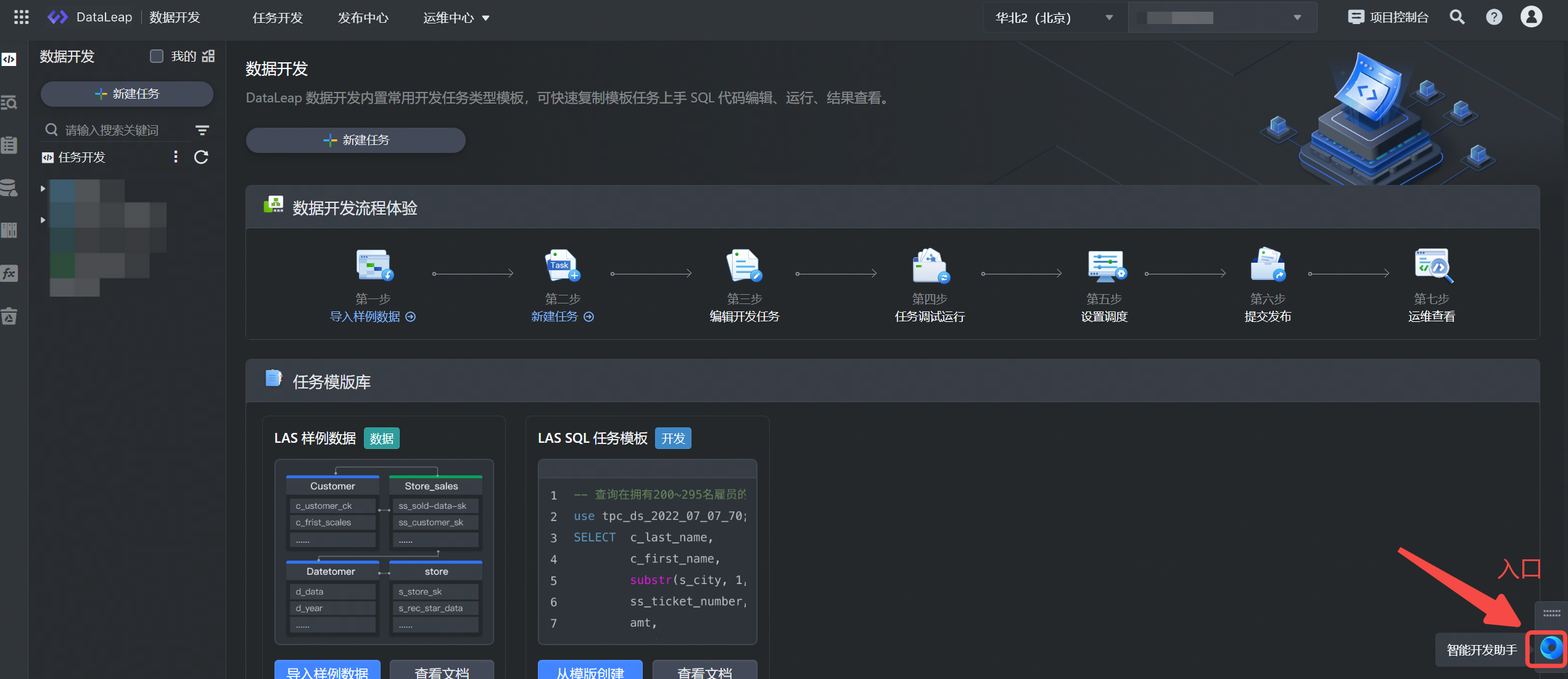Screen dimensions: 1568x679
Task: Open the 任务开发 more options menu
Action: (x=176, y=157)
